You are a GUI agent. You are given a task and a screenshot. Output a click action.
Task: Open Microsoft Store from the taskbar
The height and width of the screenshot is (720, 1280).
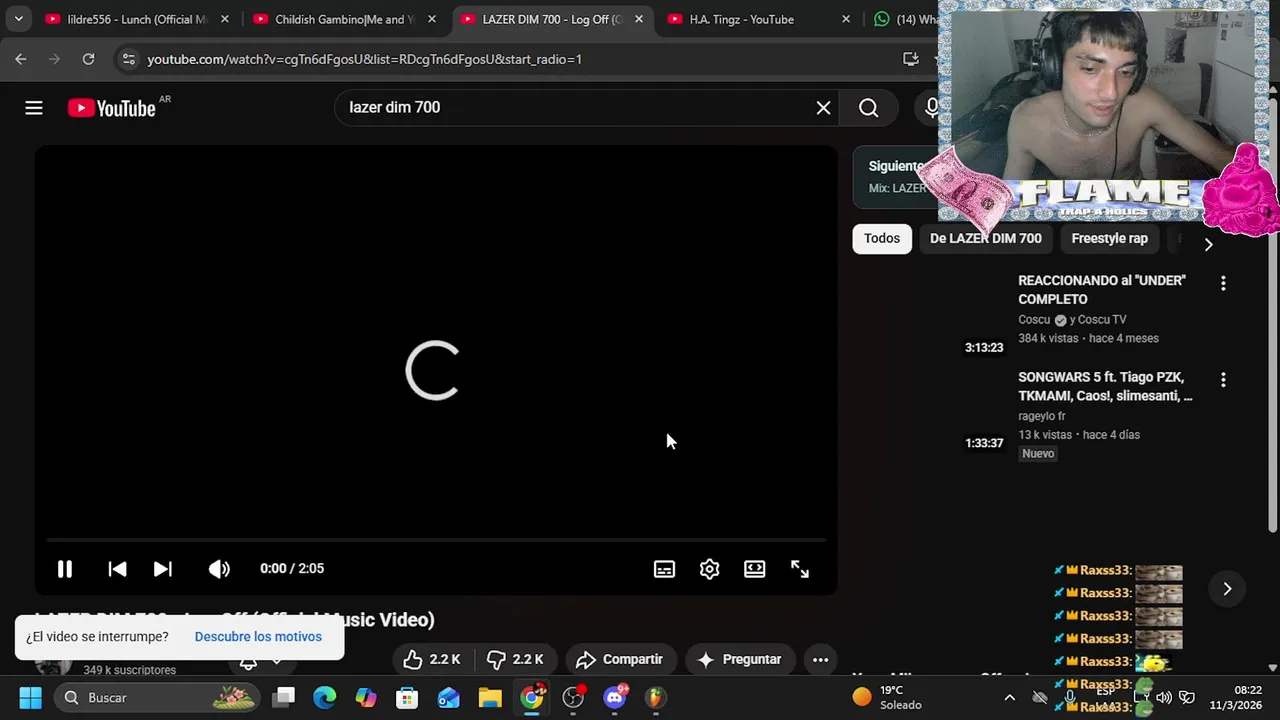click(x=407, y=697)
